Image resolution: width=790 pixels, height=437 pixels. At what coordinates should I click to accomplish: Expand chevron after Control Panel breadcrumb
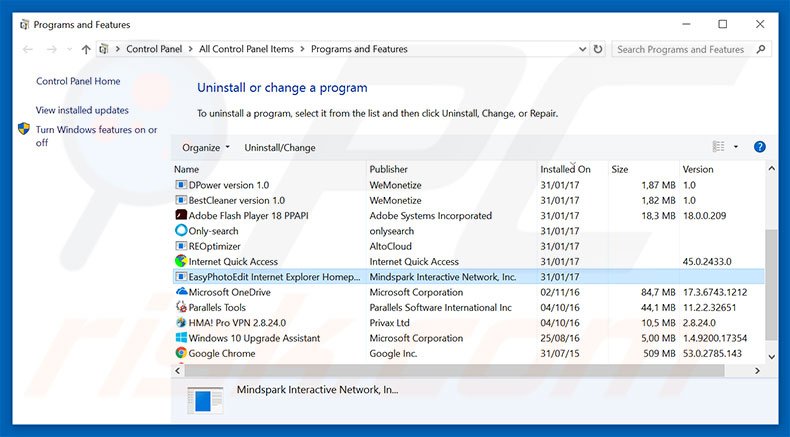point(191,49)
